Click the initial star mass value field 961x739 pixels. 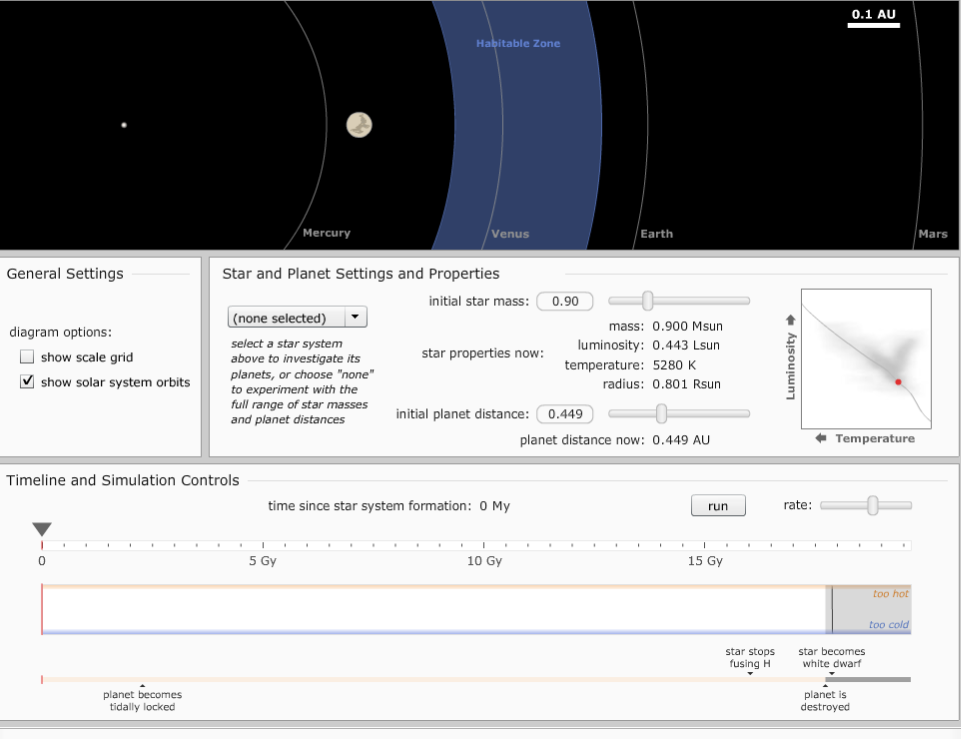[x=565, y=300]
